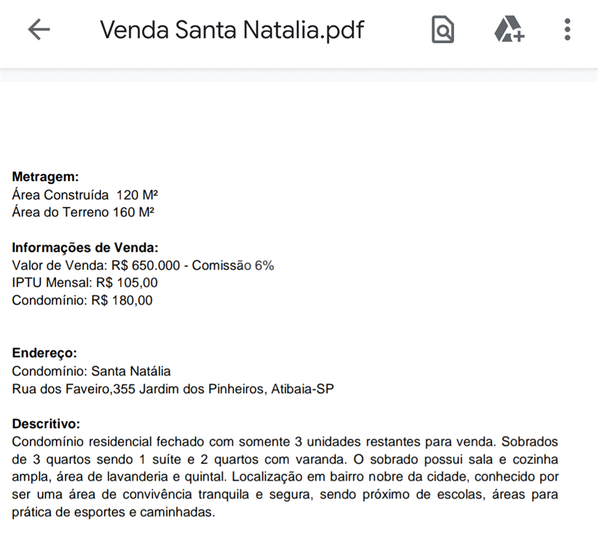Click the Rua dos Faveiro,355 address line

[x=173, y=389]
